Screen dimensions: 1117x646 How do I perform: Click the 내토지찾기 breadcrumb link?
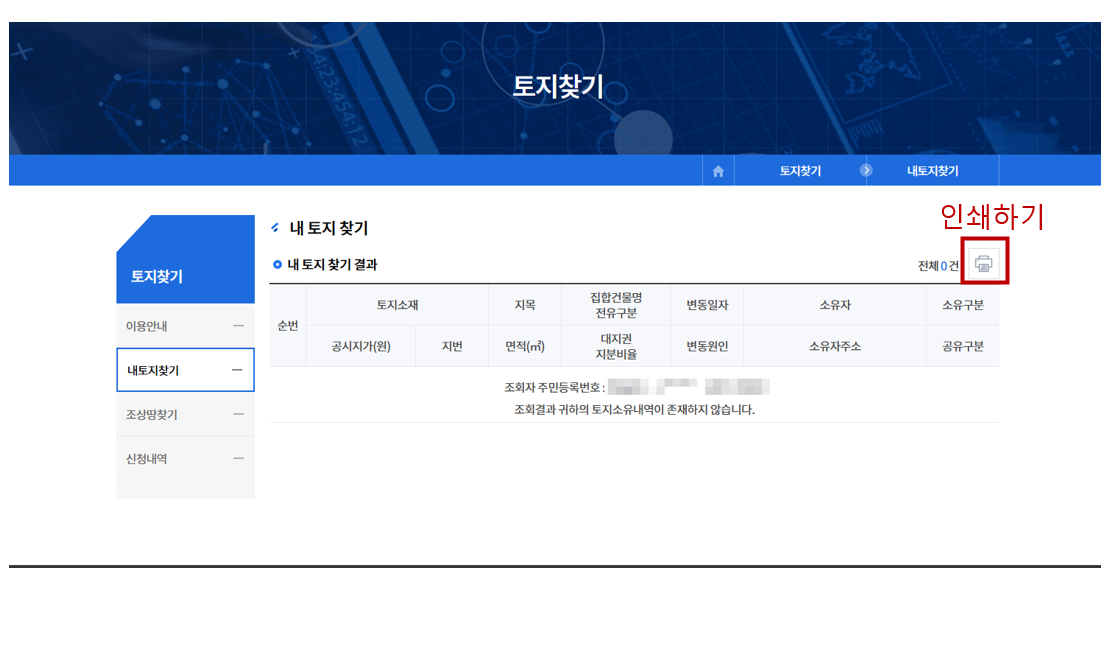coord(932,171)
